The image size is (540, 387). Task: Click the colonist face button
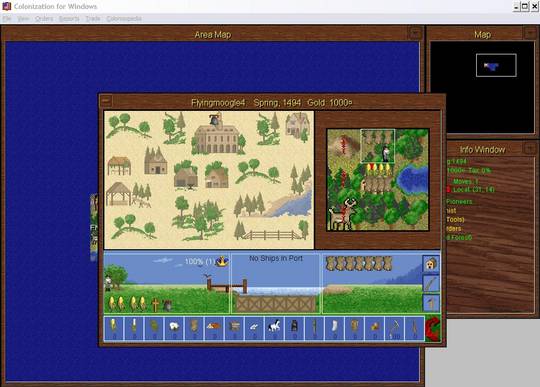coord(431,264)
